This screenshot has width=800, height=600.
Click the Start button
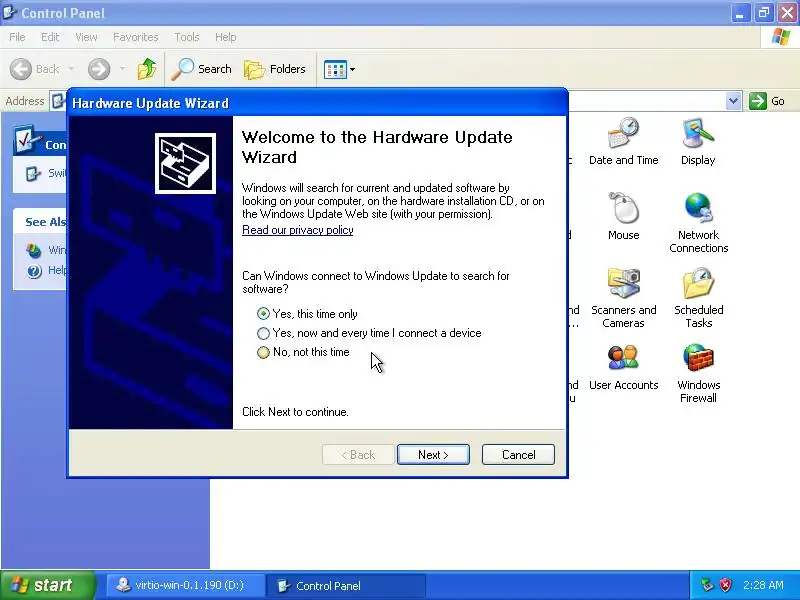coord(48,585)
